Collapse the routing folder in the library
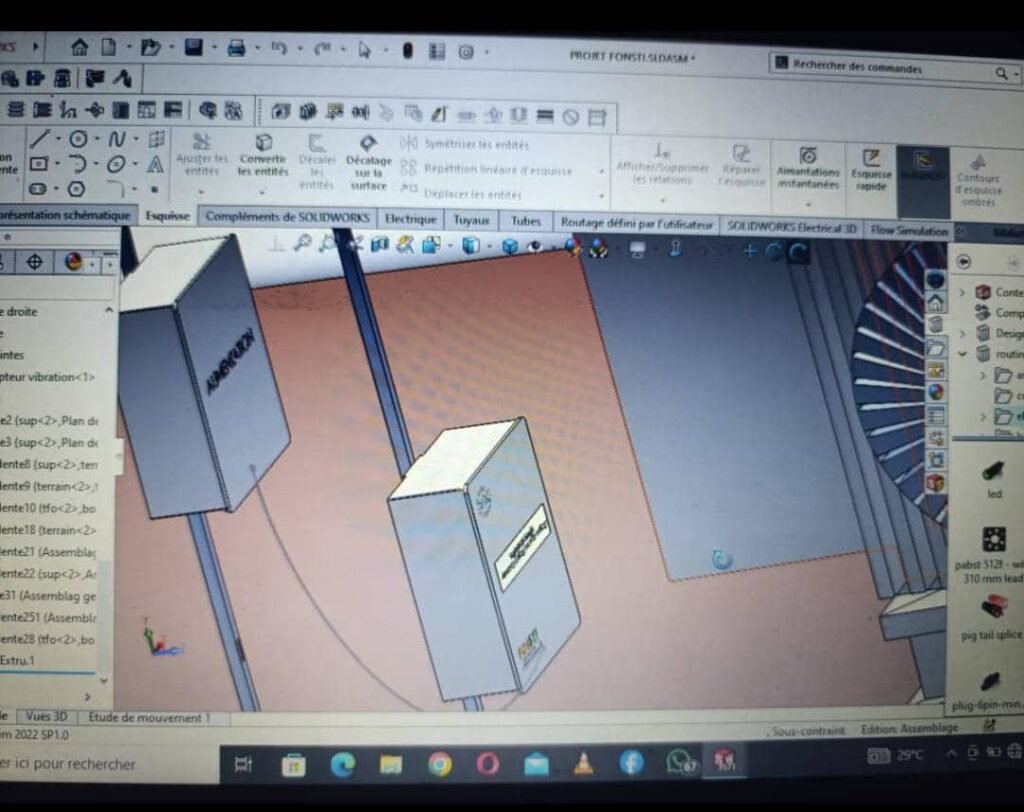 [963, 354]
